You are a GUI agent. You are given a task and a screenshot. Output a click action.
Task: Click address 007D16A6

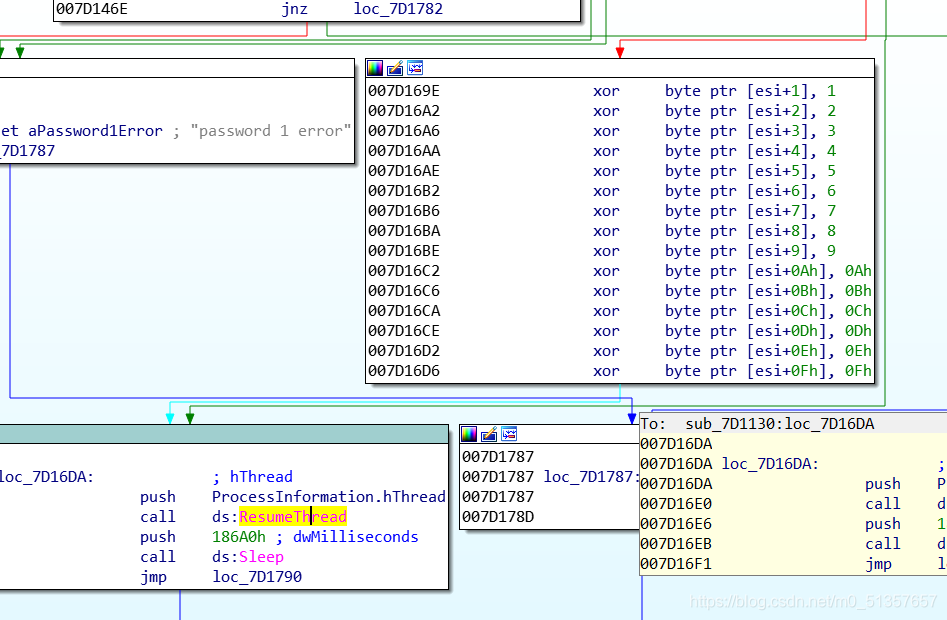(404, 130)
